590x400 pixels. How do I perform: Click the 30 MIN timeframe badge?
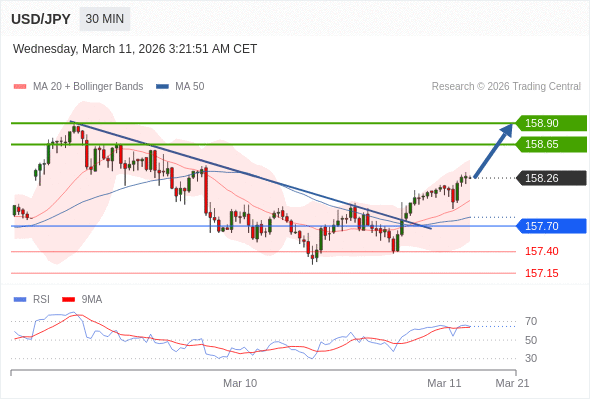[x=105, y=19]
